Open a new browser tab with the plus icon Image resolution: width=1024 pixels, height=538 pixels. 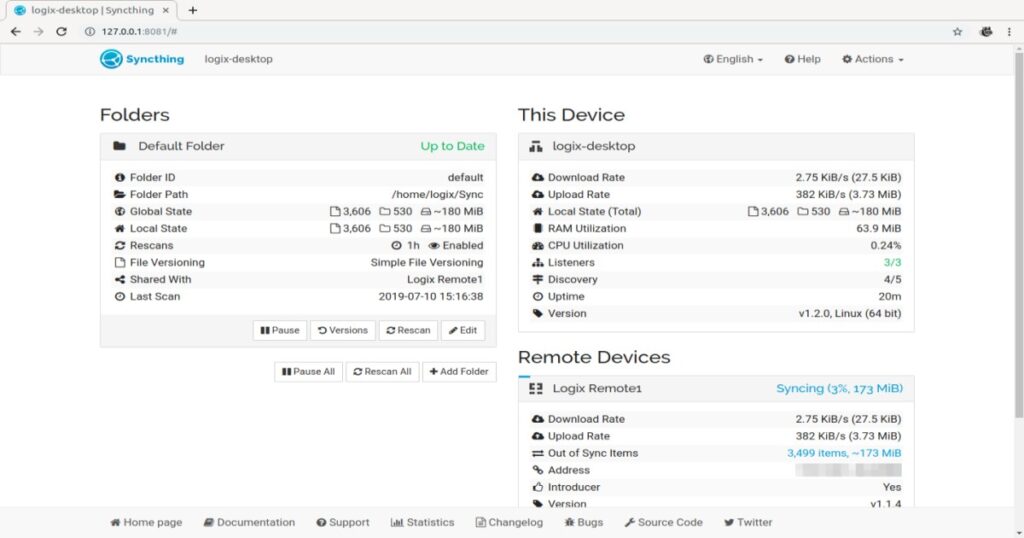(193, 10)
